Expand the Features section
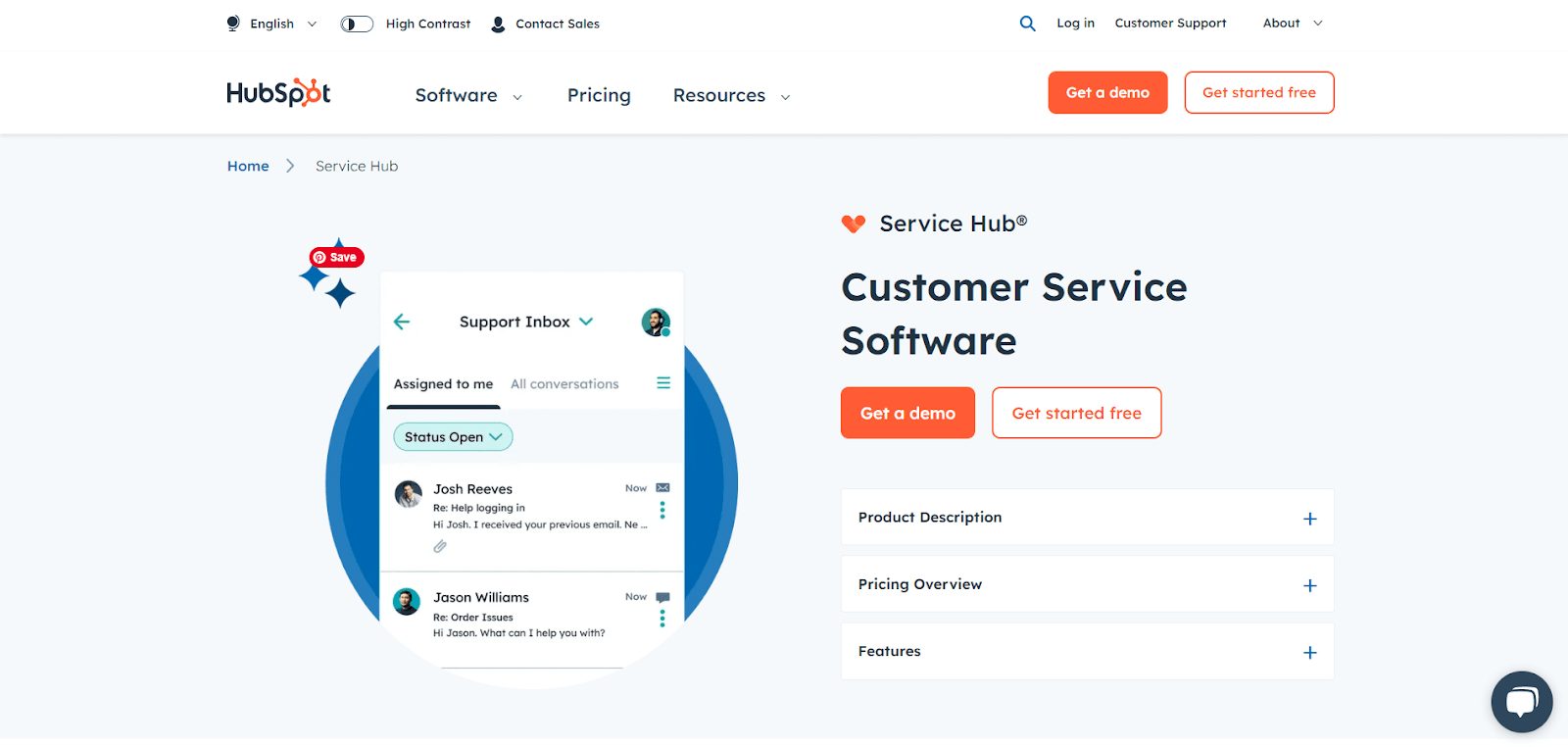Screen dimensions: 1568x747 1087,652
